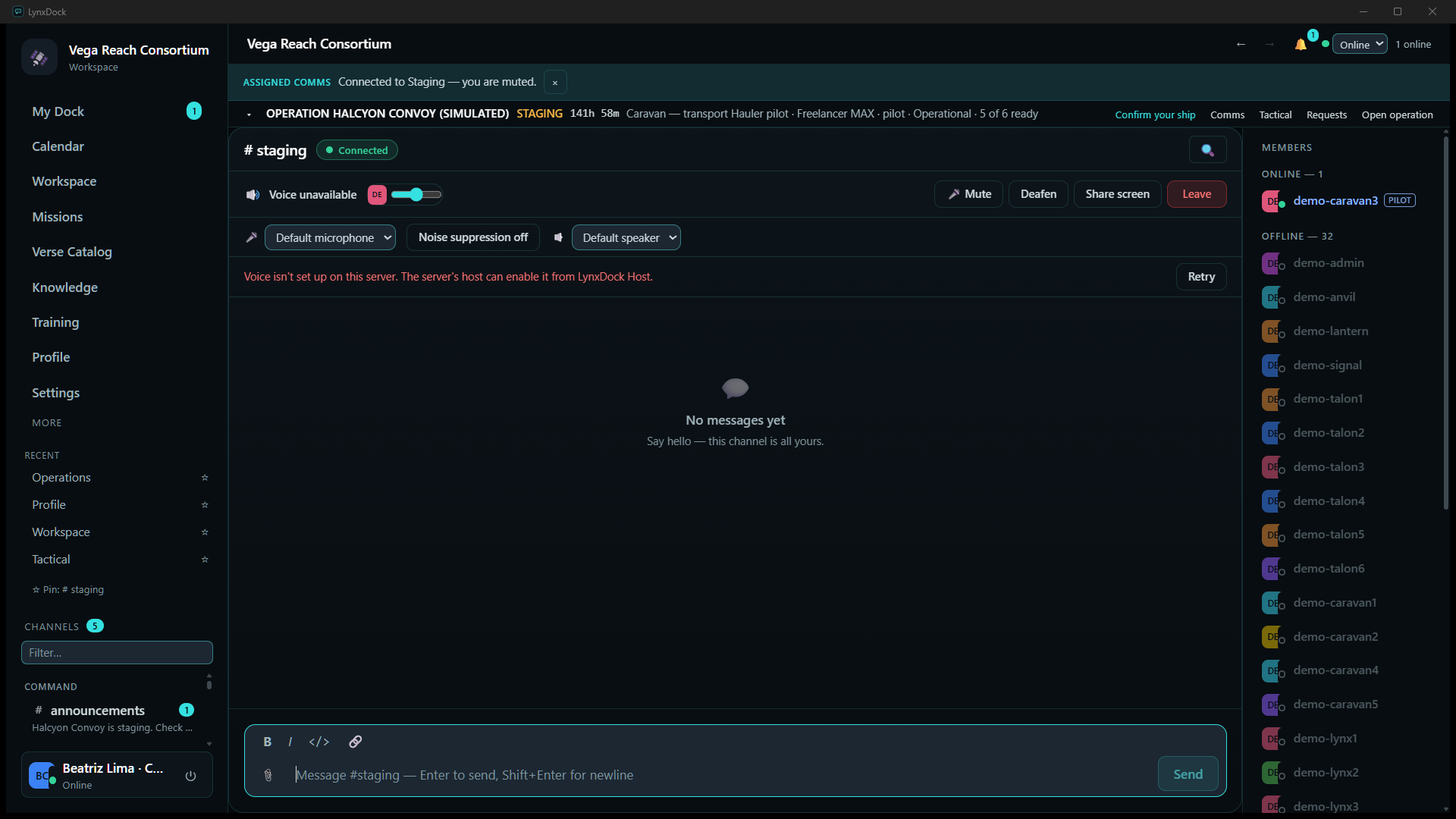Click demo-talon3's avatar in members
Viewport: 1456px width, 819px height.
click(1271, 467)
